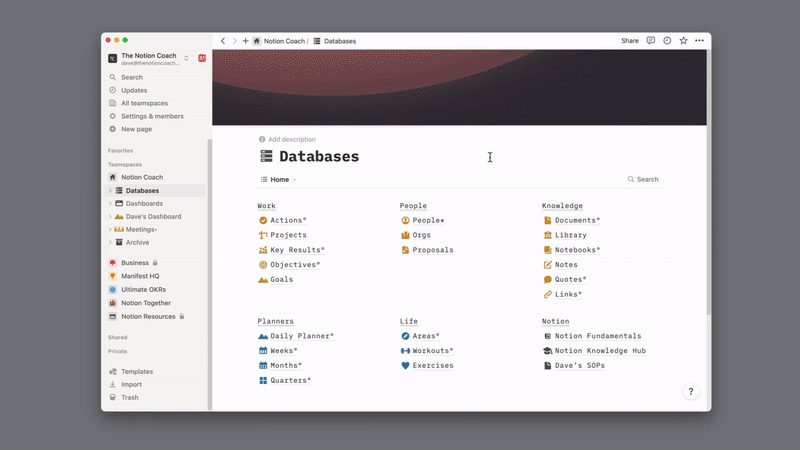Open the Home view dropdown
This screenshot has width=800, height=450.
(279, 180)
